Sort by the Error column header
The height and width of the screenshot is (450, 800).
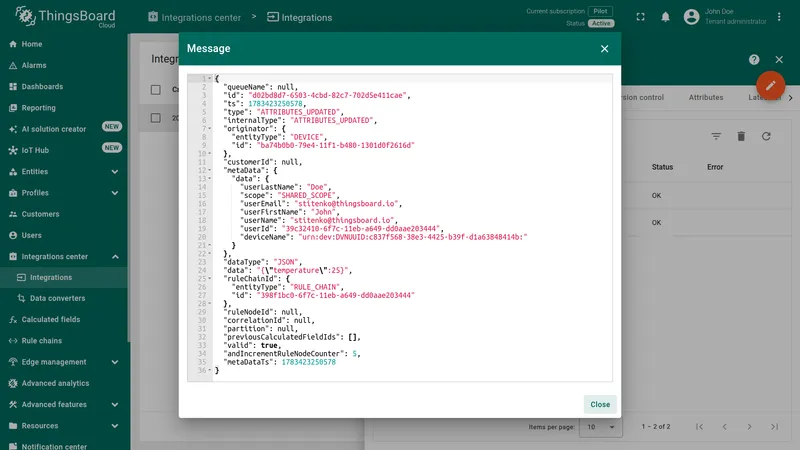[715, 167]
